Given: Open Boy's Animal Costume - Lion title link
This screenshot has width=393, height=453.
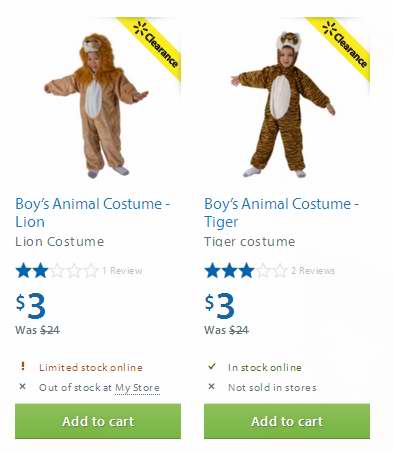Looking at the screenshot, I should (93, 213).
